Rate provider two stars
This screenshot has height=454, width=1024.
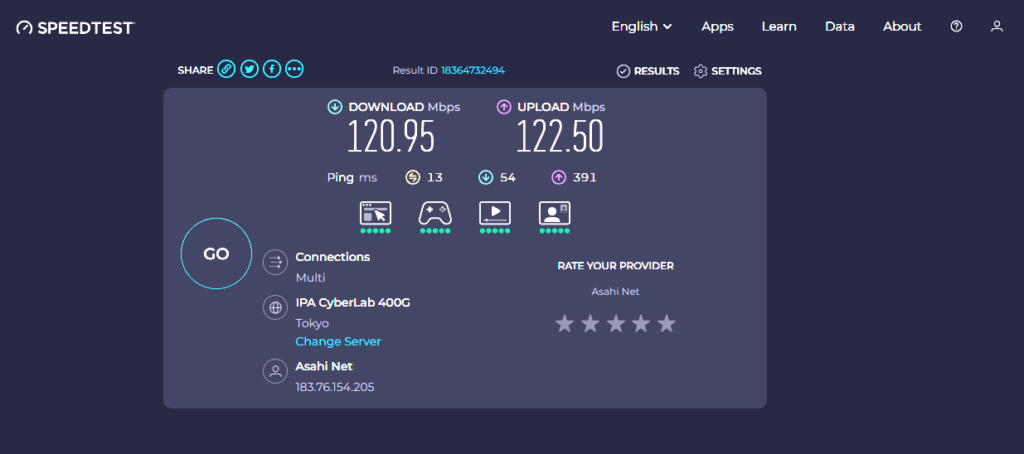[590, 323]
